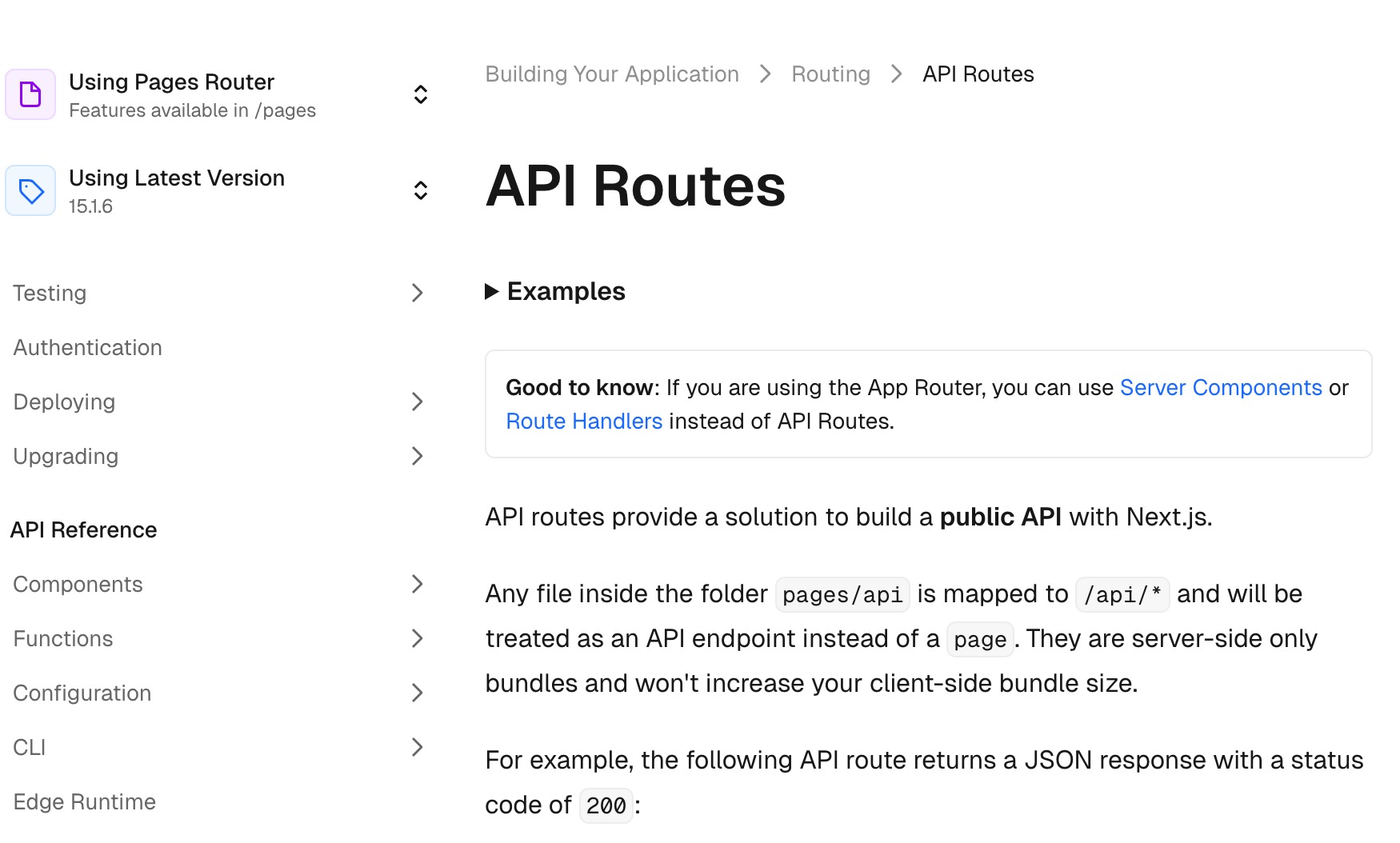Click the Examples summary label

[566, 291]
